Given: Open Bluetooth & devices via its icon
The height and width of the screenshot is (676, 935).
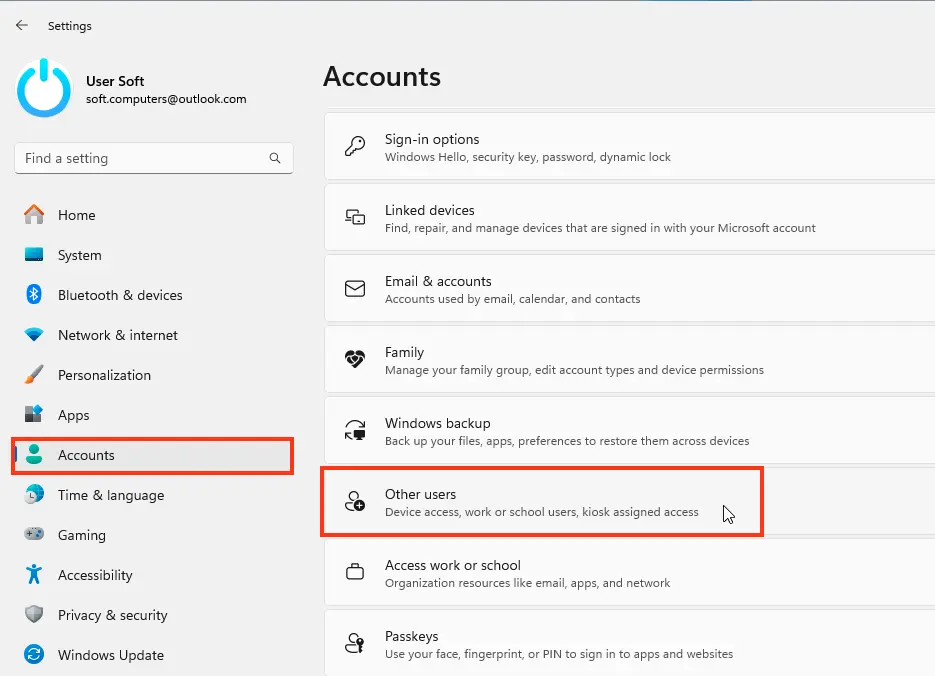Looking at the screenshot, I should point(34,294).
